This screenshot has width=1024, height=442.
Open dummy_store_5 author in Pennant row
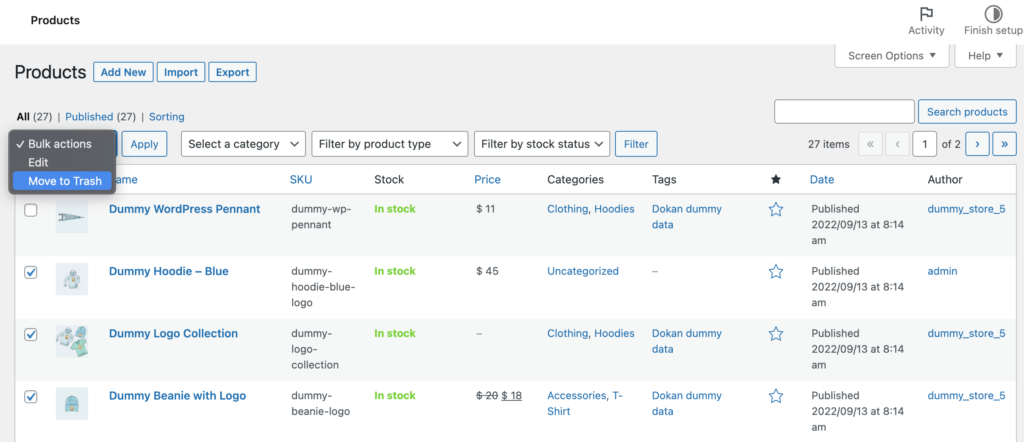click(966, 210)
